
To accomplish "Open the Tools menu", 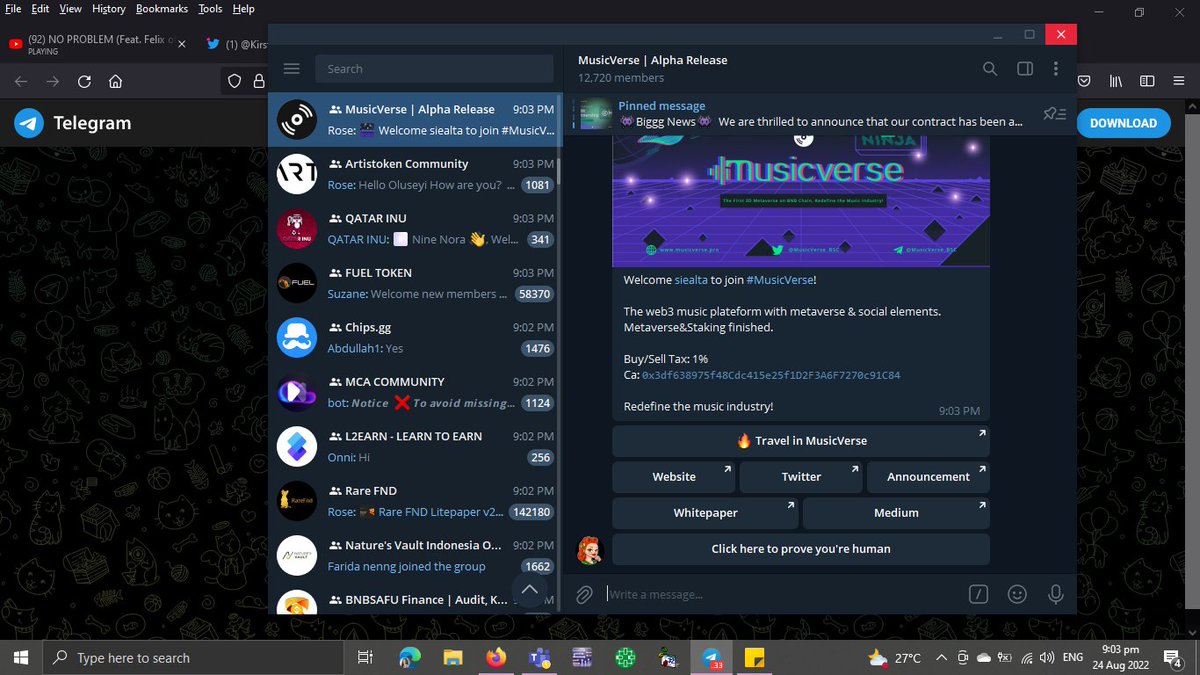I will coord(210,8).
